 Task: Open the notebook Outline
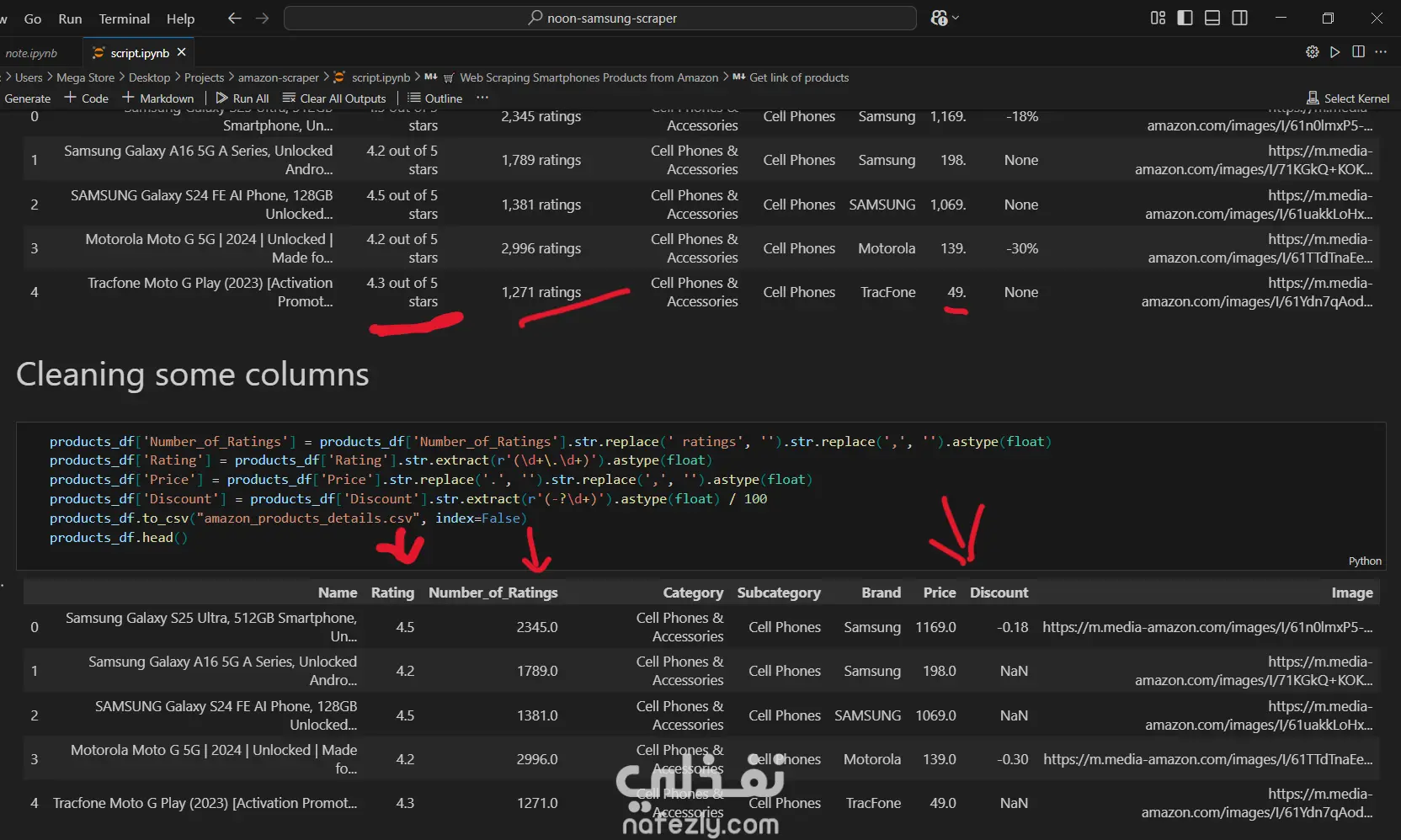pyautogui.click(x=435, y=98)
